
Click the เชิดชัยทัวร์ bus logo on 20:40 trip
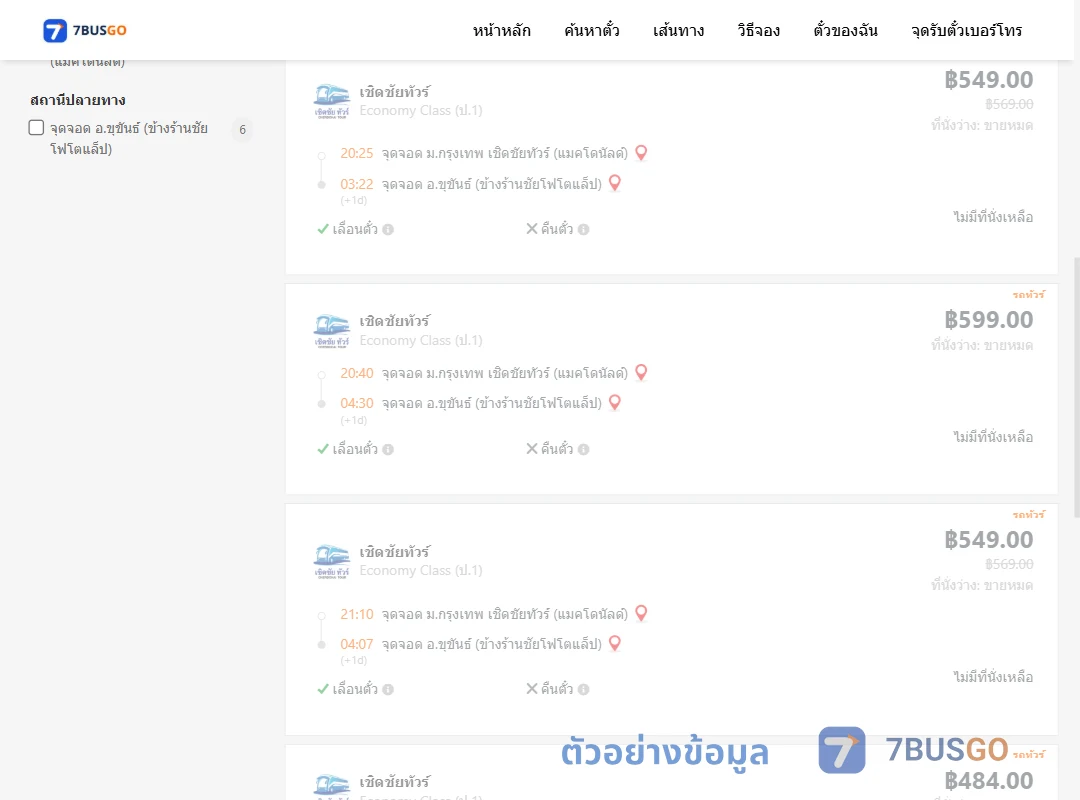[x=332, y=331]
